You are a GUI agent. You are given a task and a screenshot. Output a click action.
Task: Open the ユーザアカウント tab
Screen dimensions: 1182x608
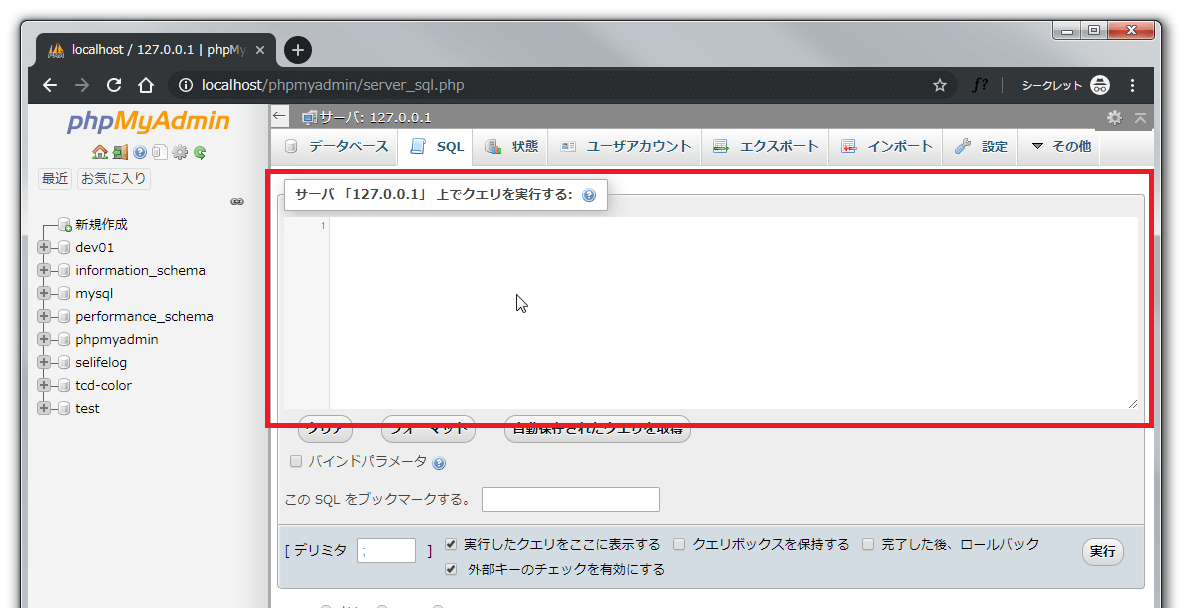(x=626, y=147)
